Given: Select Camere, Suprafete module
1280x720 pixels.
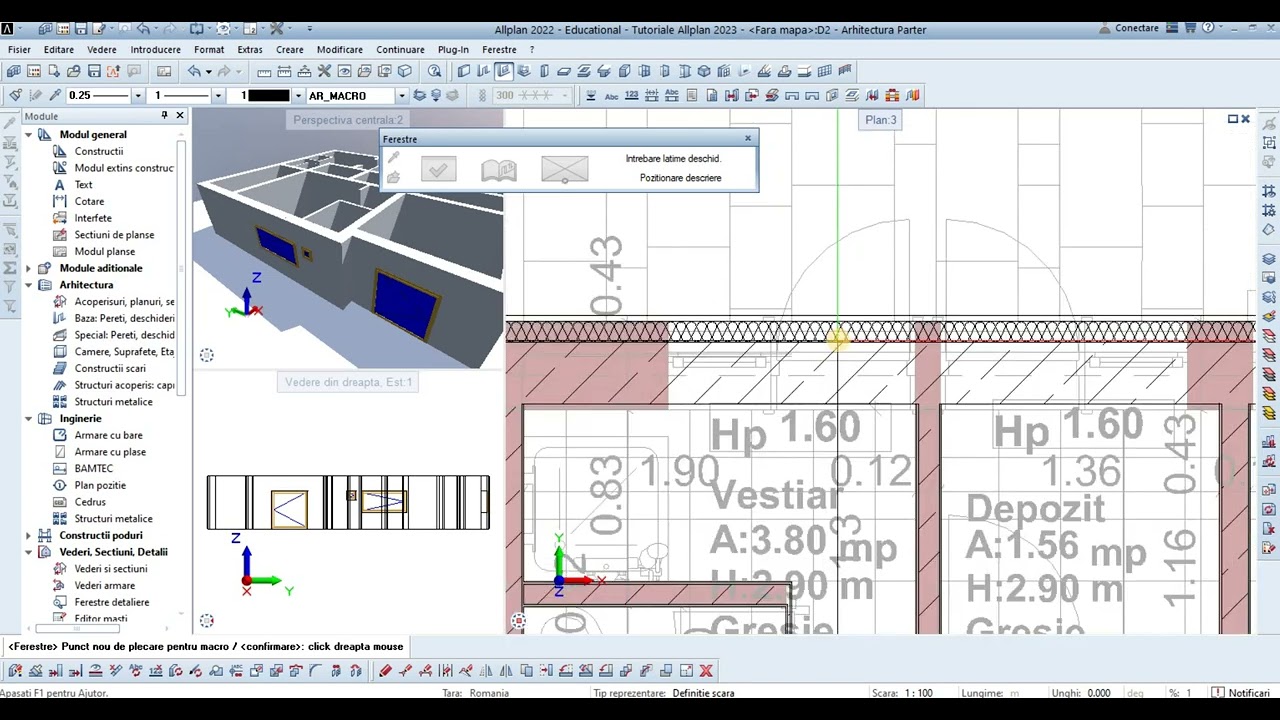Looking at the screenshot, I should coord(124,352).
